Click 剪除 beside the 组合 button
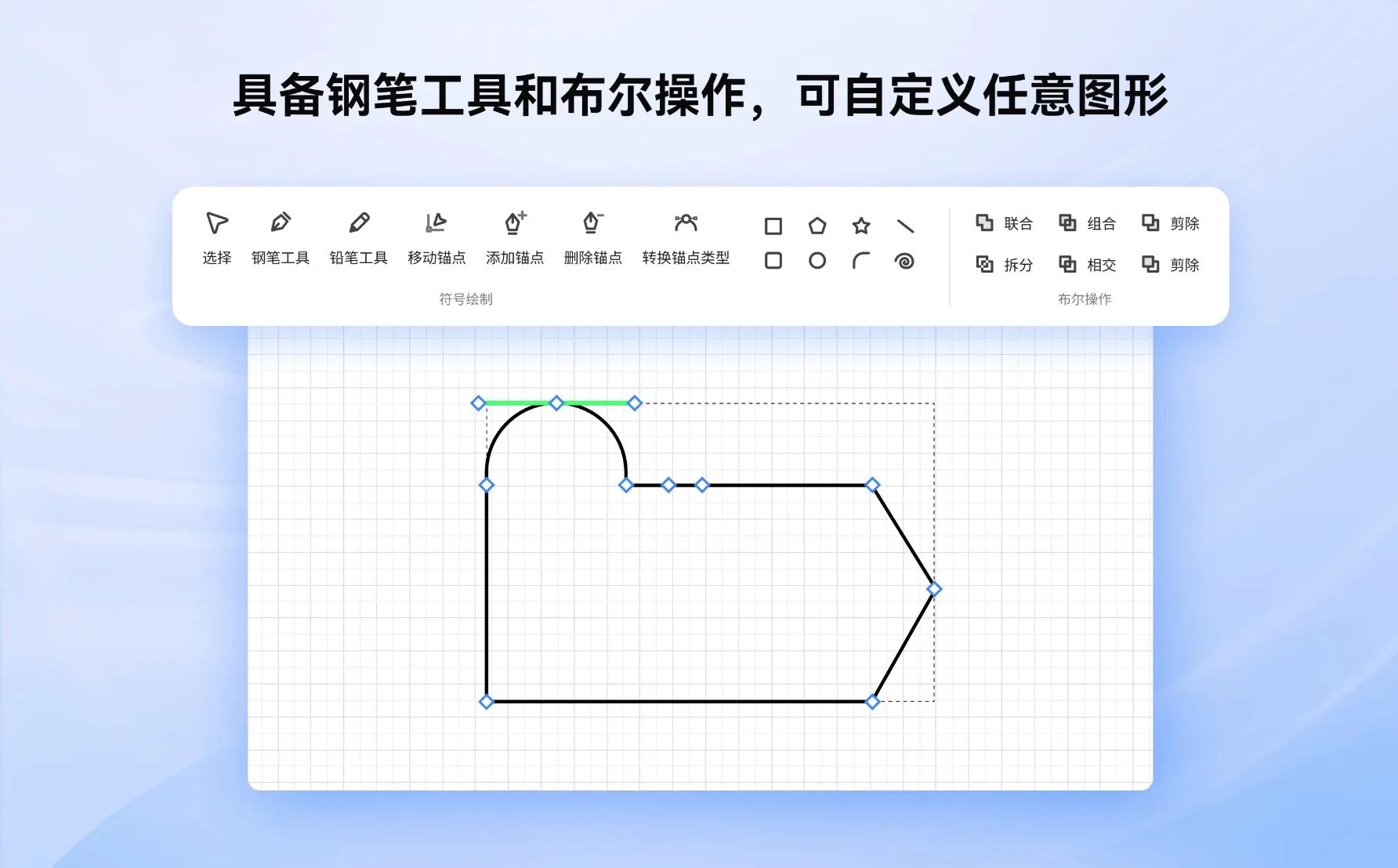This screenshot has height=868, width=1398. pos(1171,223)
